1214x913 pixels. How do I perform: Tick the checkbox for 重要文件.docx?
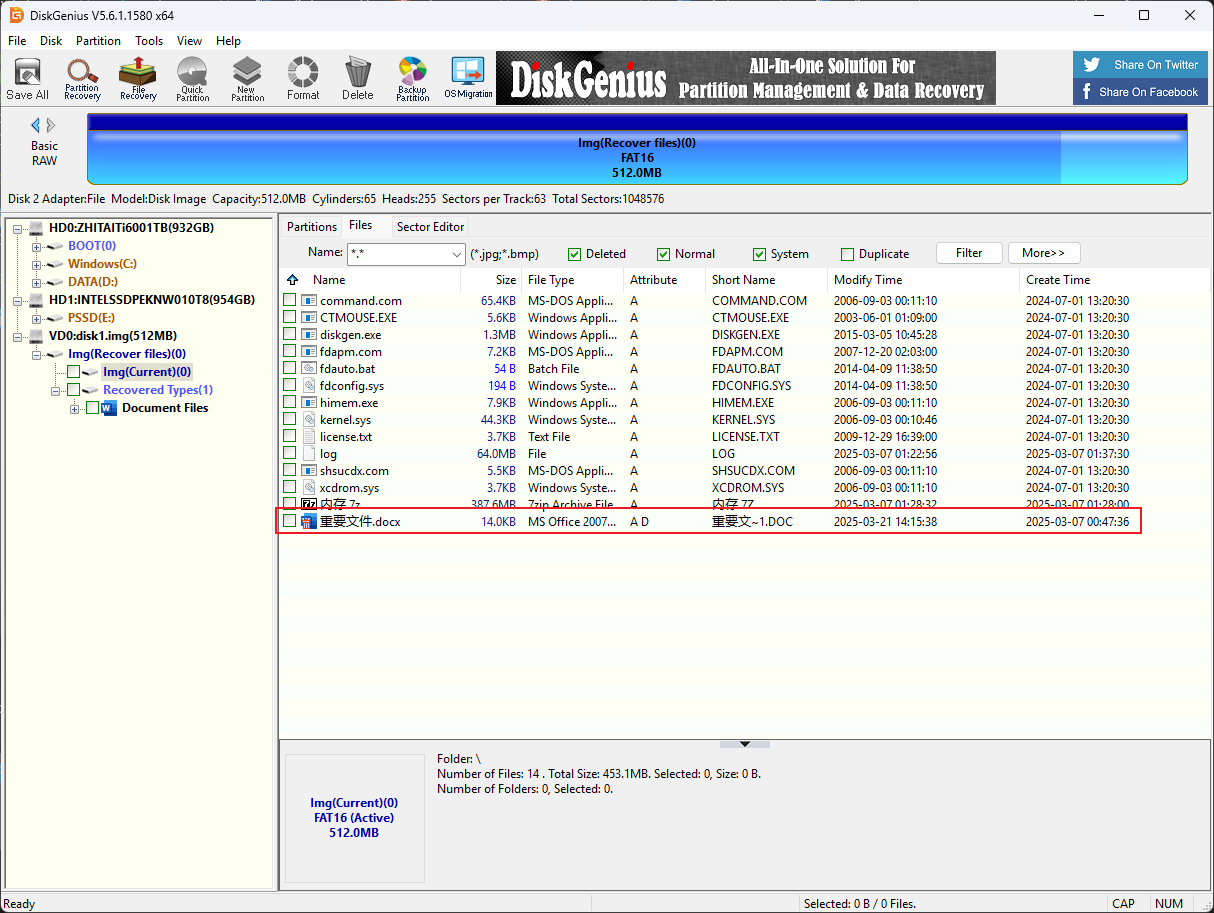[290, 521]
